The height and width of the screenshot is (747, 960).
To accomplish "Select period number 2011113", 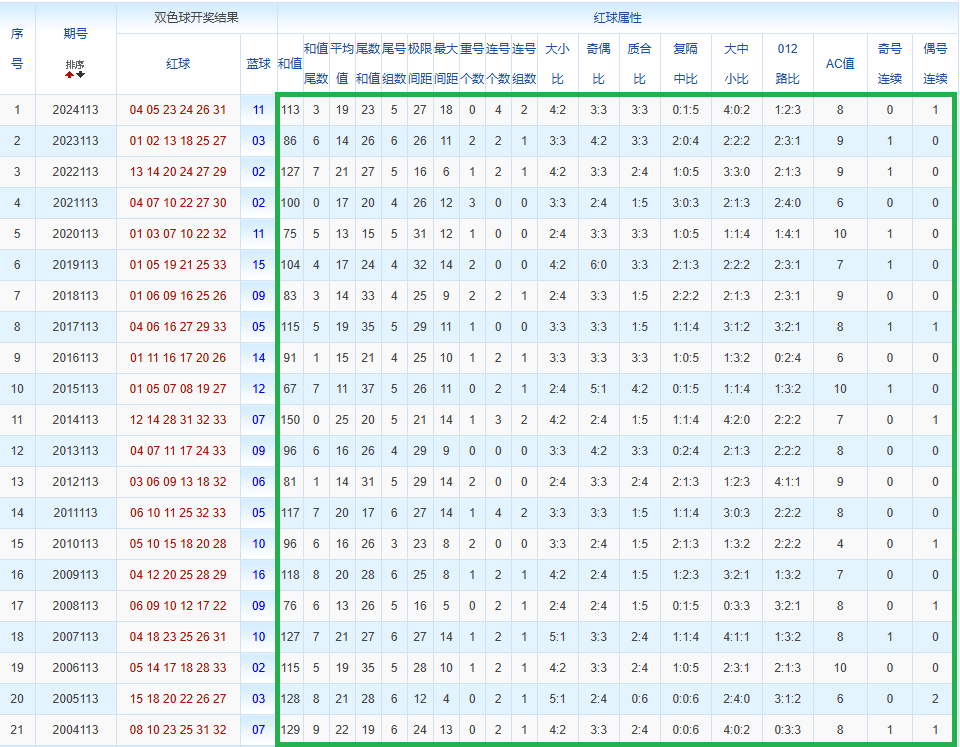I will pos(75,513).
